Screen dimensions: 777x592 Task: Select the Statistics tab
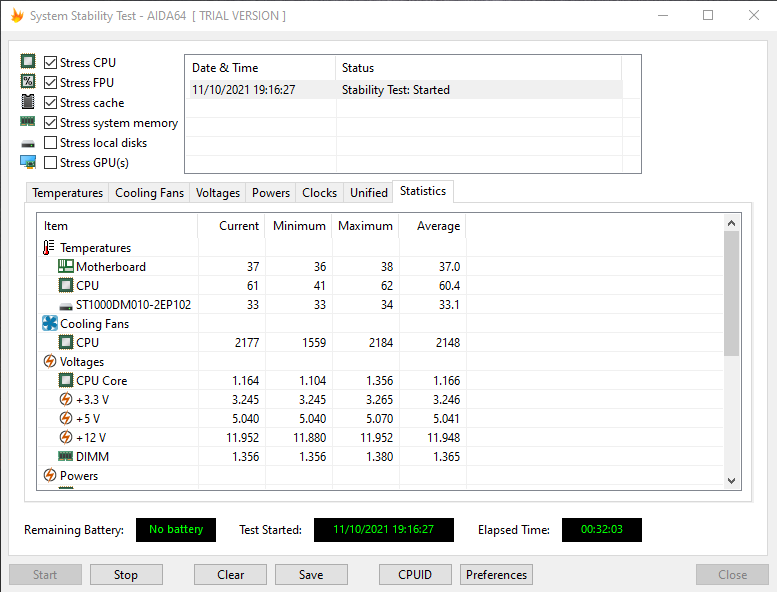coord(423,191)
